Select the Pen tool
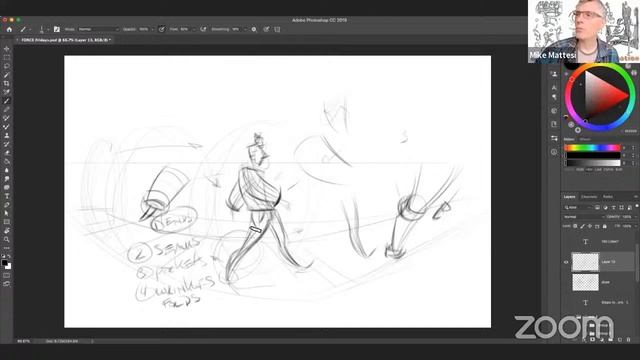 [7, 204]
